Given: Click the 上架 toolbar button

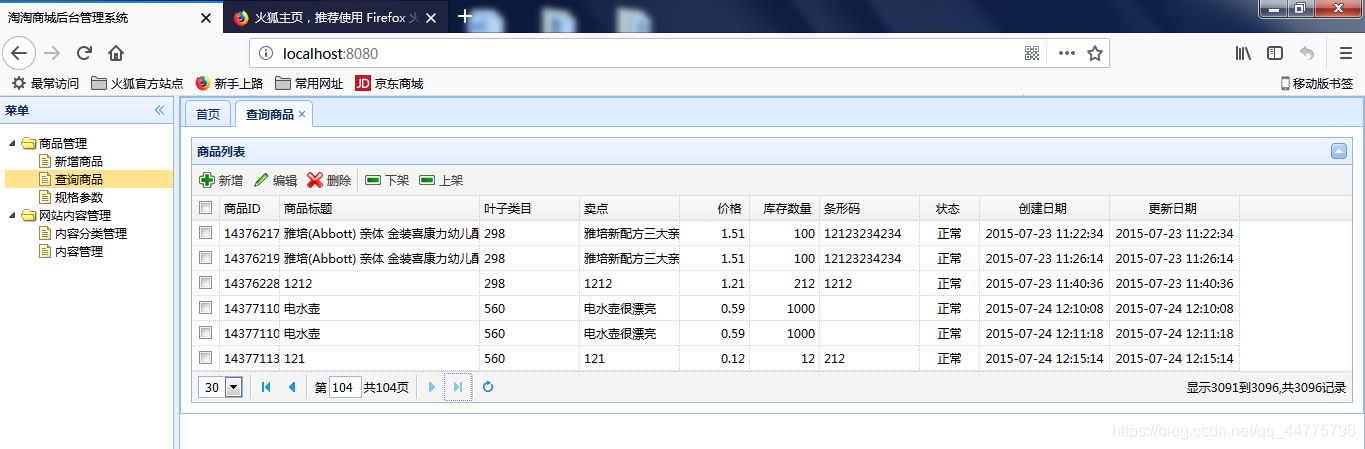Looking at the screenshot, I should tap(441, 180).
